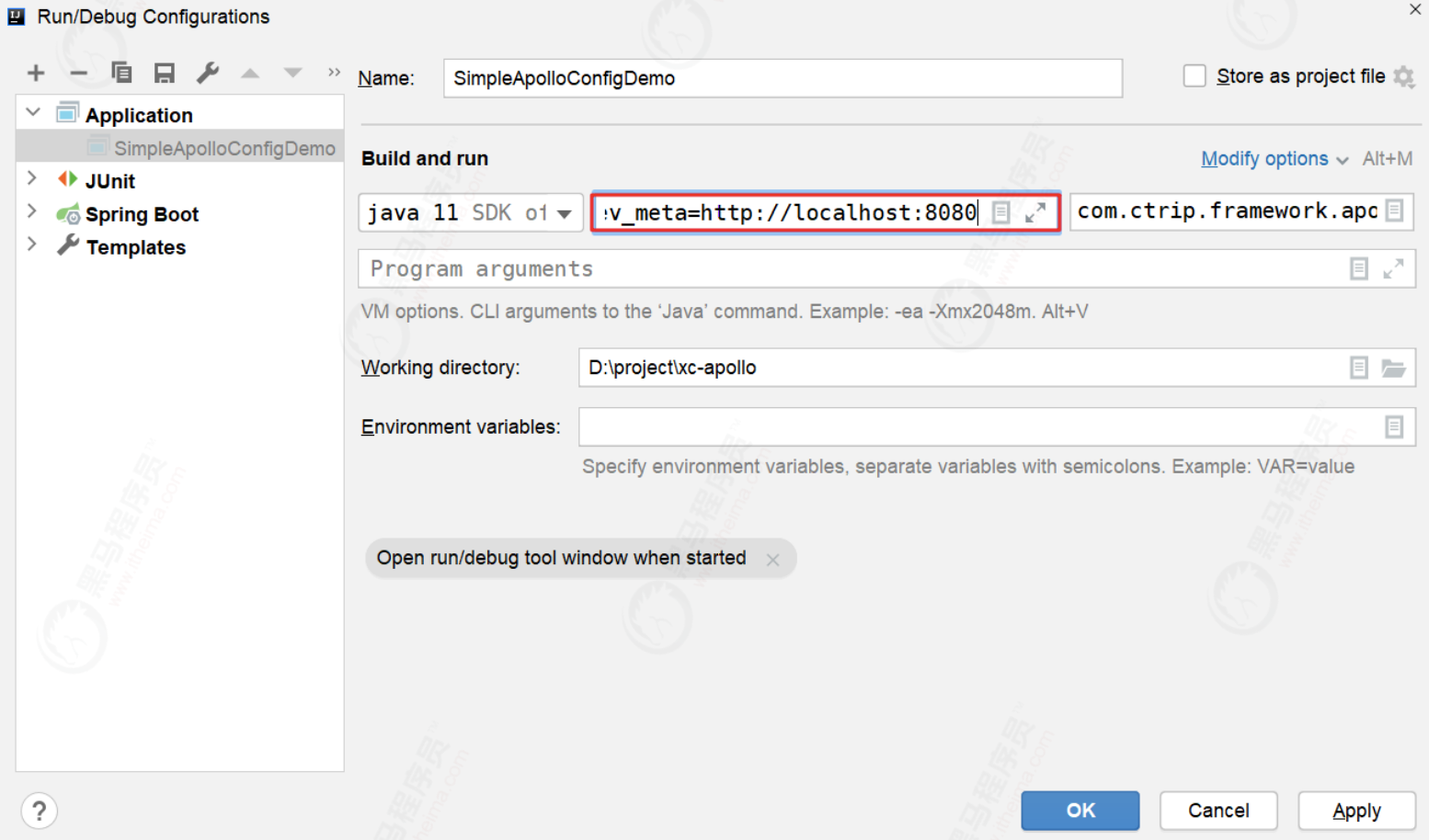
Task: Open gear icon next to Store as project file
Action: click(1404, 77)
